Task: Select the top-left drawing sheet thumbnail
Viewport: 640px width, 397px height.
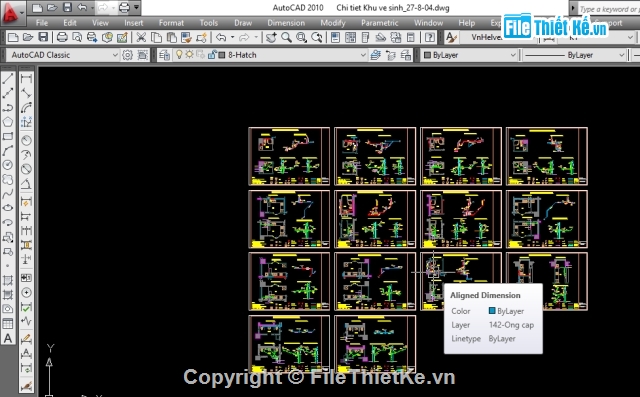Action: (x=289, y=156)
